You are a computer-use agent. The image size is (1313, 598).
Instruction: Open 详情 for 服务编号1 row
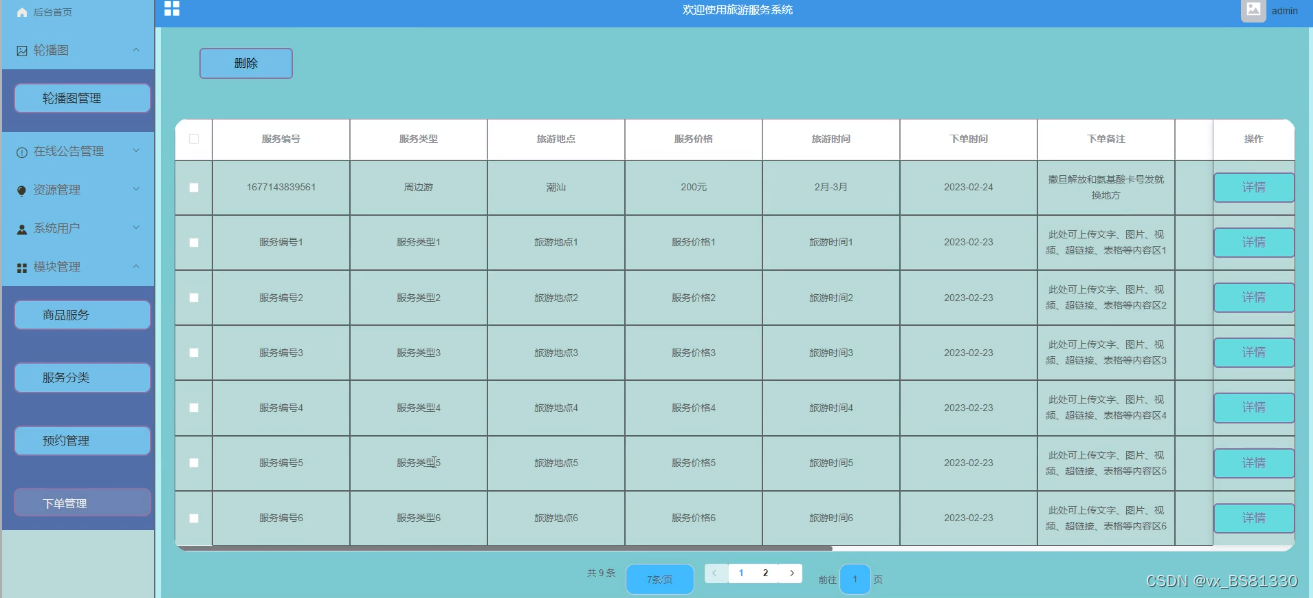coord(1254,242)
